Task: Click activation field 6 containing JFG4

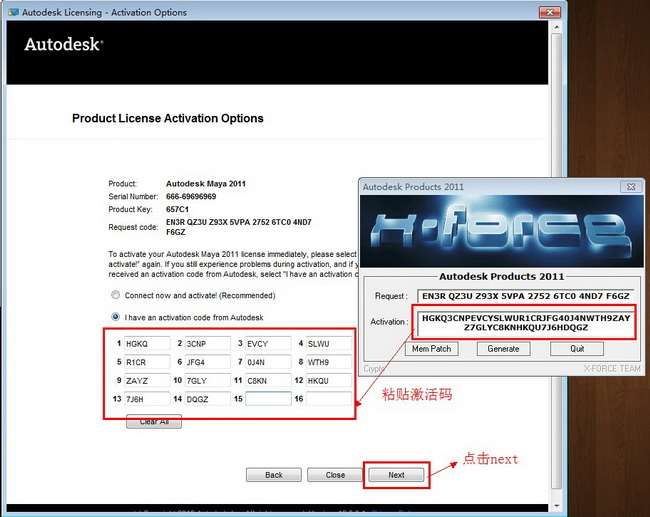Action: (208, 362)
